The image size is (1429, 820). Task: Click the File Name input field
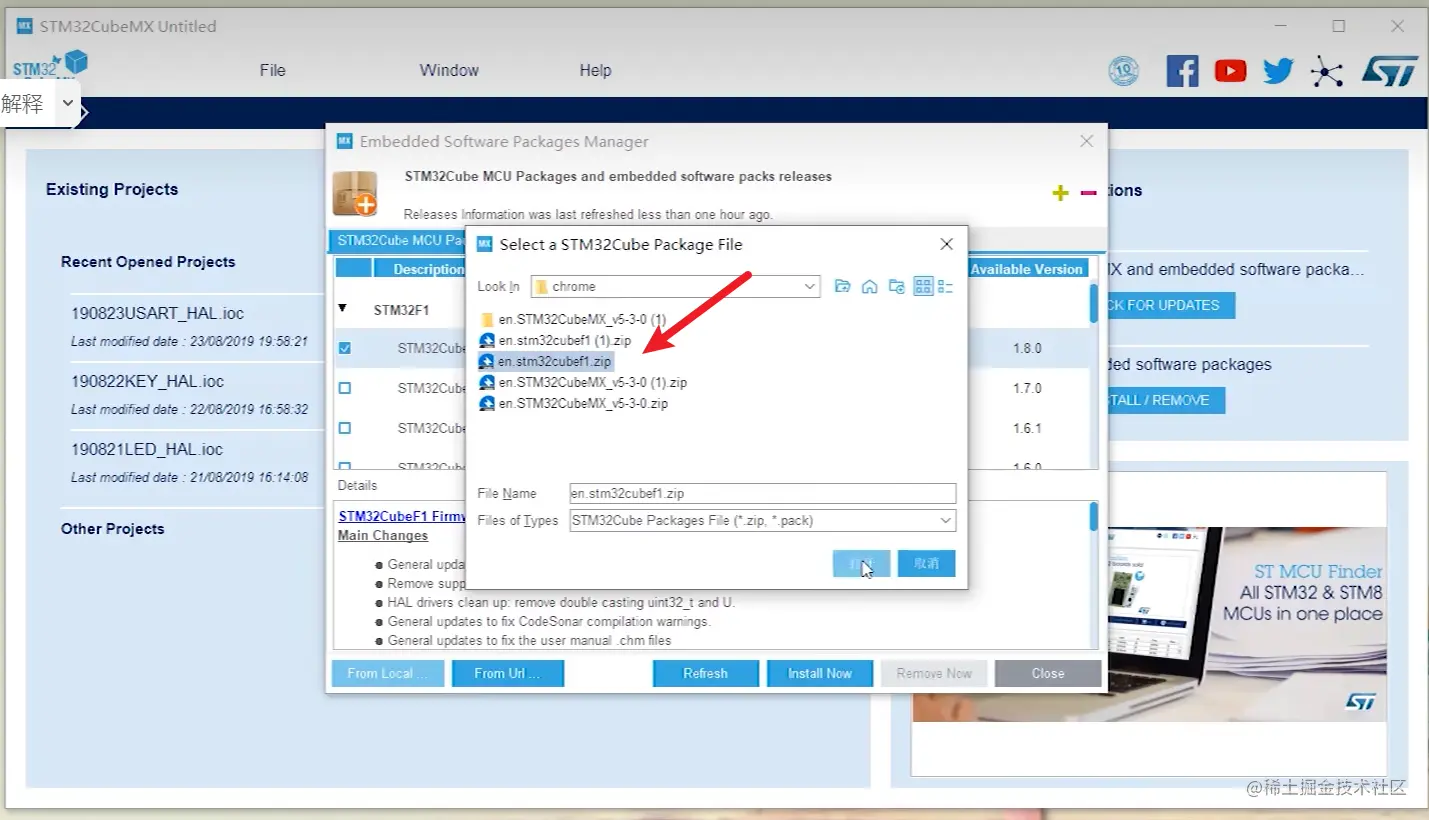[x=763, y=493]
